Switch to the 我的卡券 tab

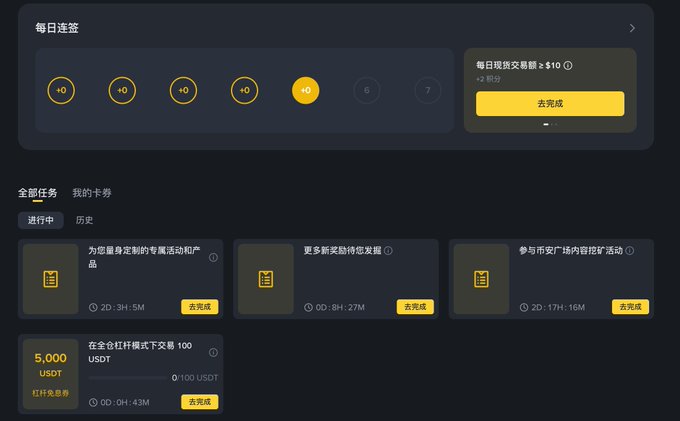92,193
